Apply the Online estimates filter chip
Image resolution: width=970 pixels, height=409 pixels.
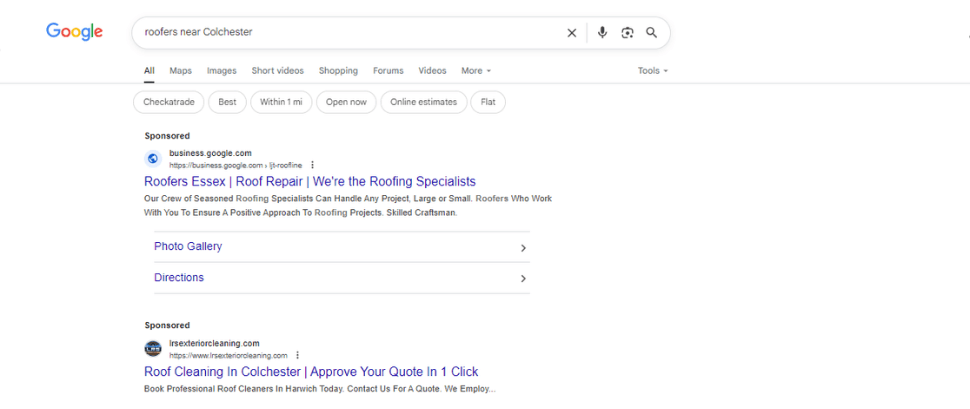424,102
